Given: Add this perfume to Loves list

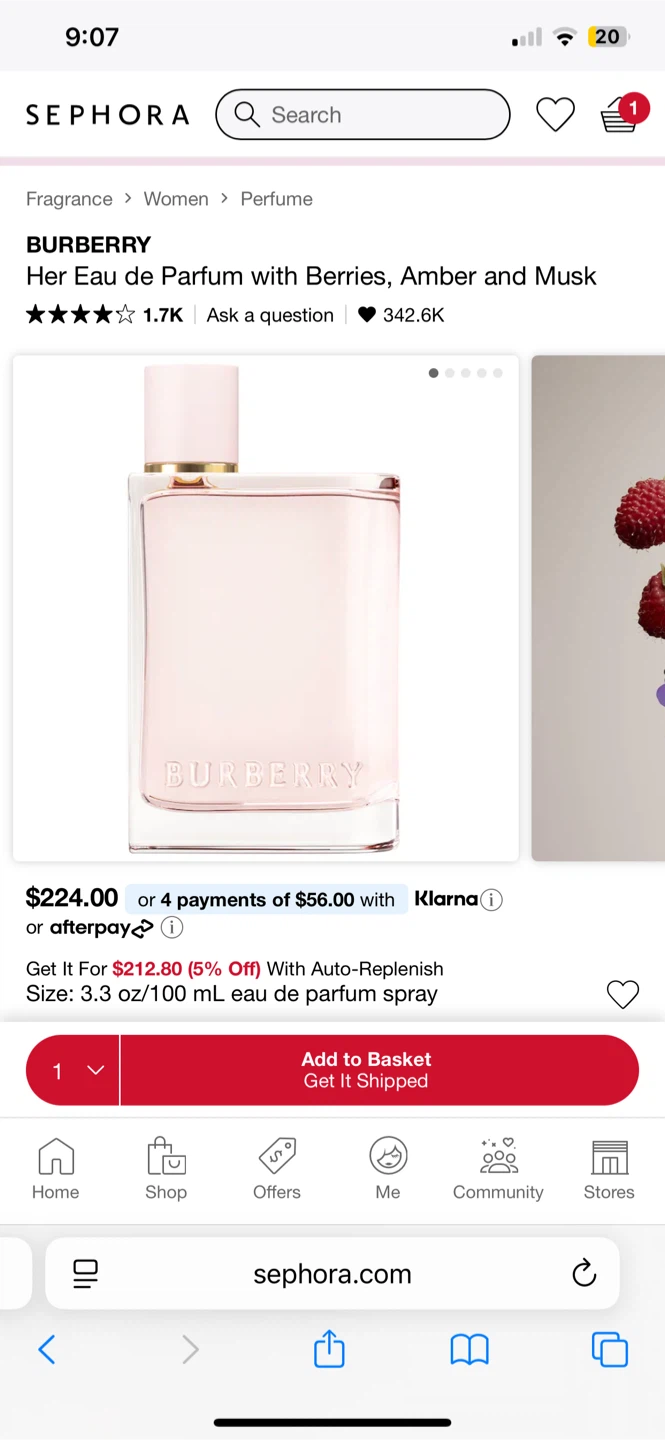Looking at the screenshot, I should (622, 994).
